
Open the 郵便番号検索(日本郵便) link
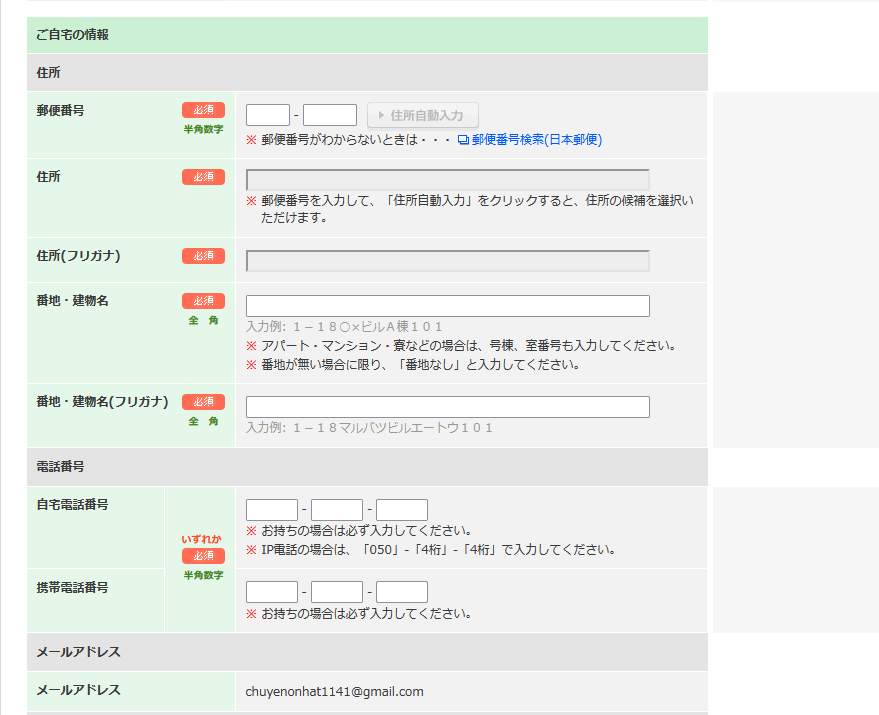(x=536, y=140)
